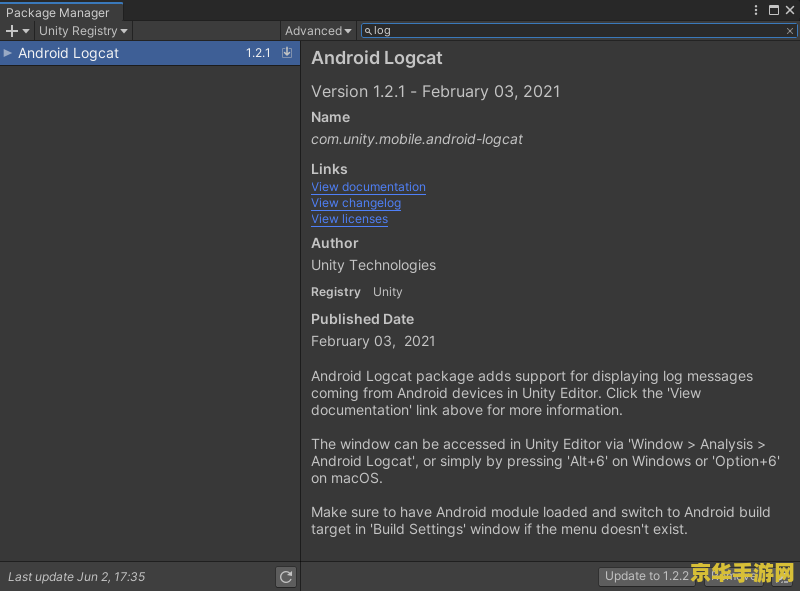Click the Last update Jun 2, 17:35 status
Image resolution: width=800 pixels, height=591 pixels.
click(77, 577)
